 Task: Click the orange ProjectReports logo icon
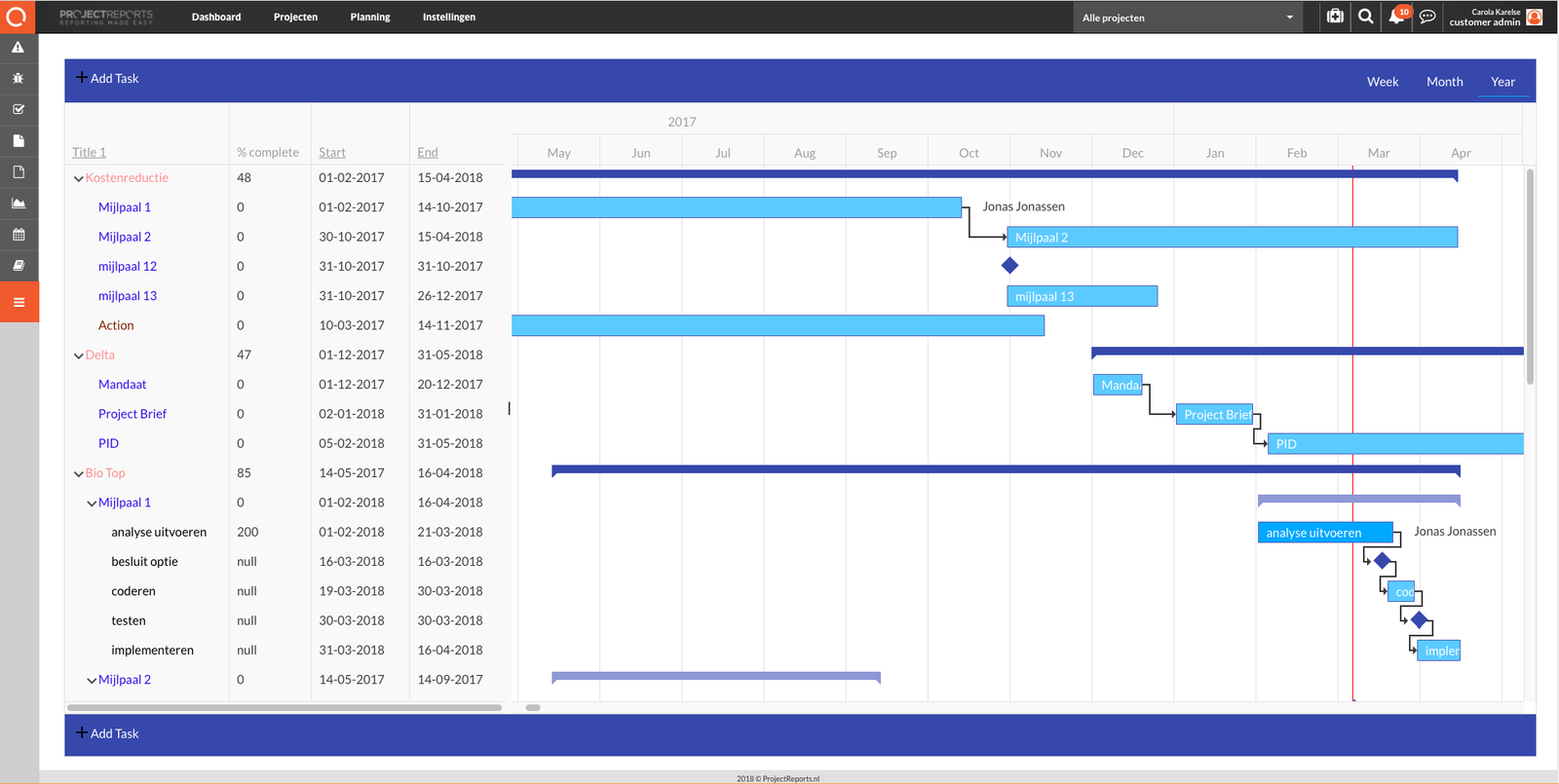point(17,17)
